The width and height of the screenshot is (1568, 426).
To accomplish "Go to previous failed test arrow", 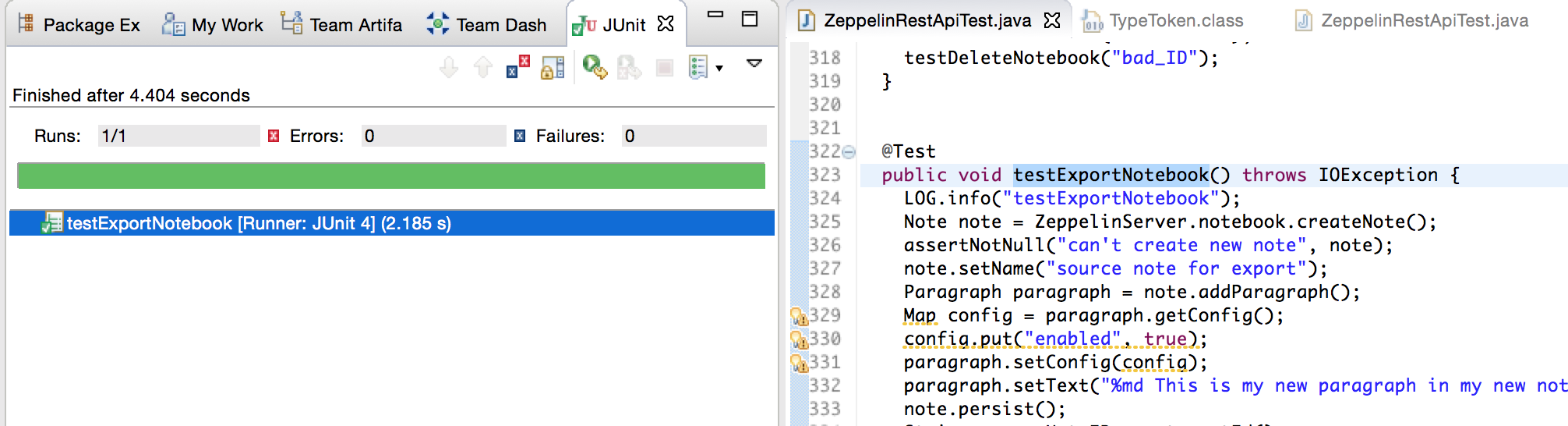I will 483,68.
